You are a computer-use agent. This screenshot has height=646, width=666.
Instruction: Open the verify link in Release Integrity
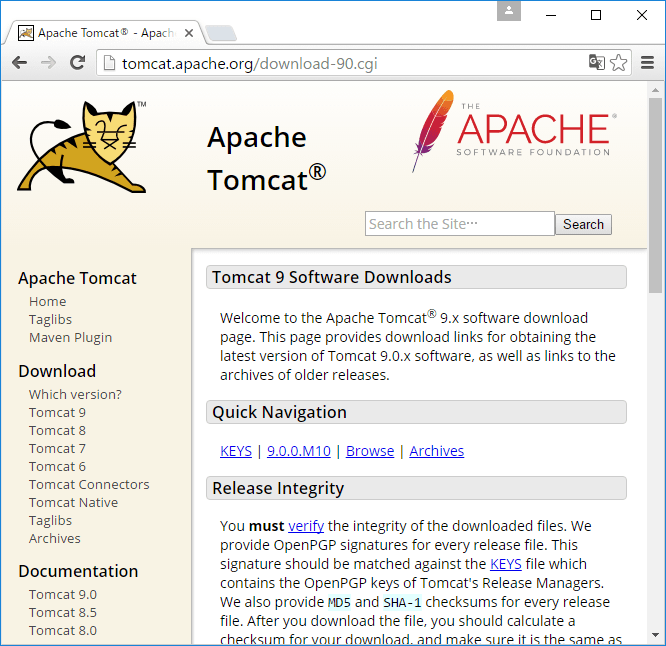tap(306, 526)
